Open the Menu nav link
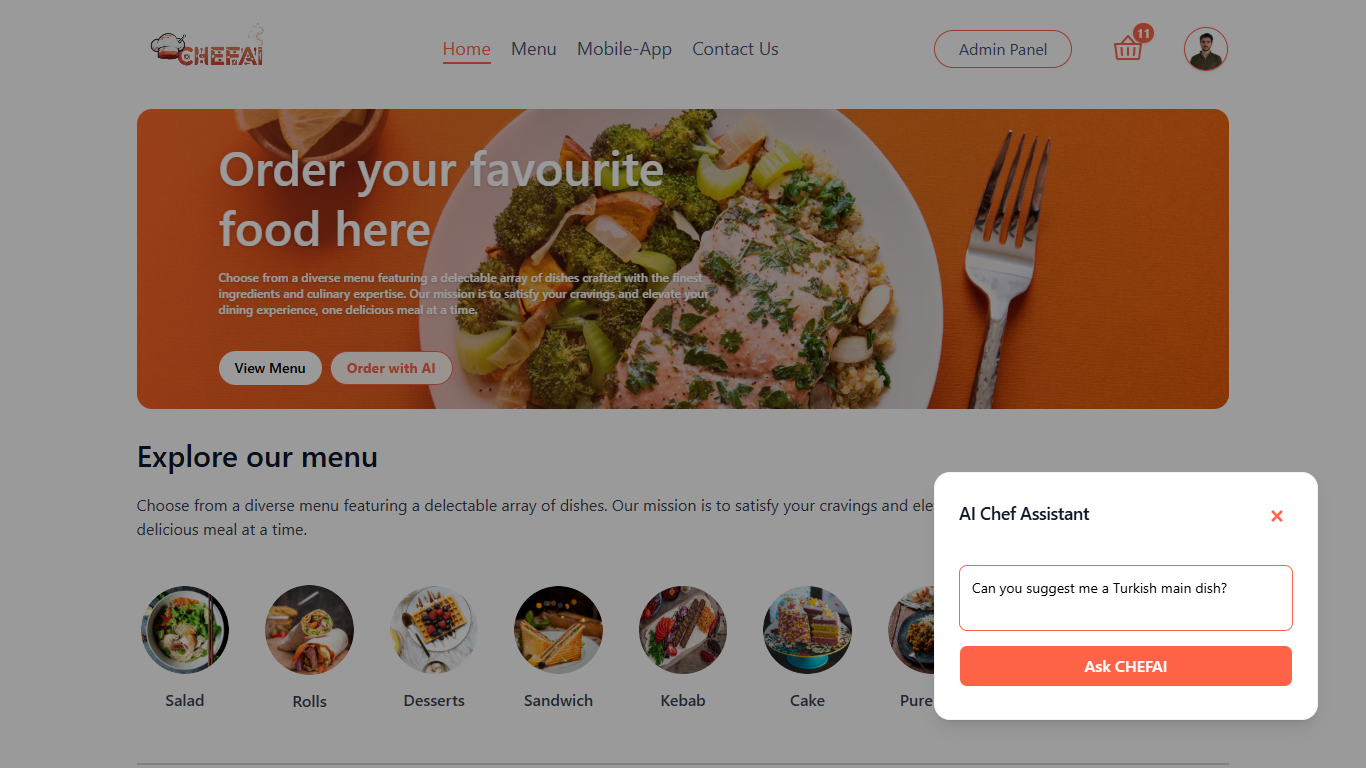Viewport: 1366px width, 768px height. 533,49
